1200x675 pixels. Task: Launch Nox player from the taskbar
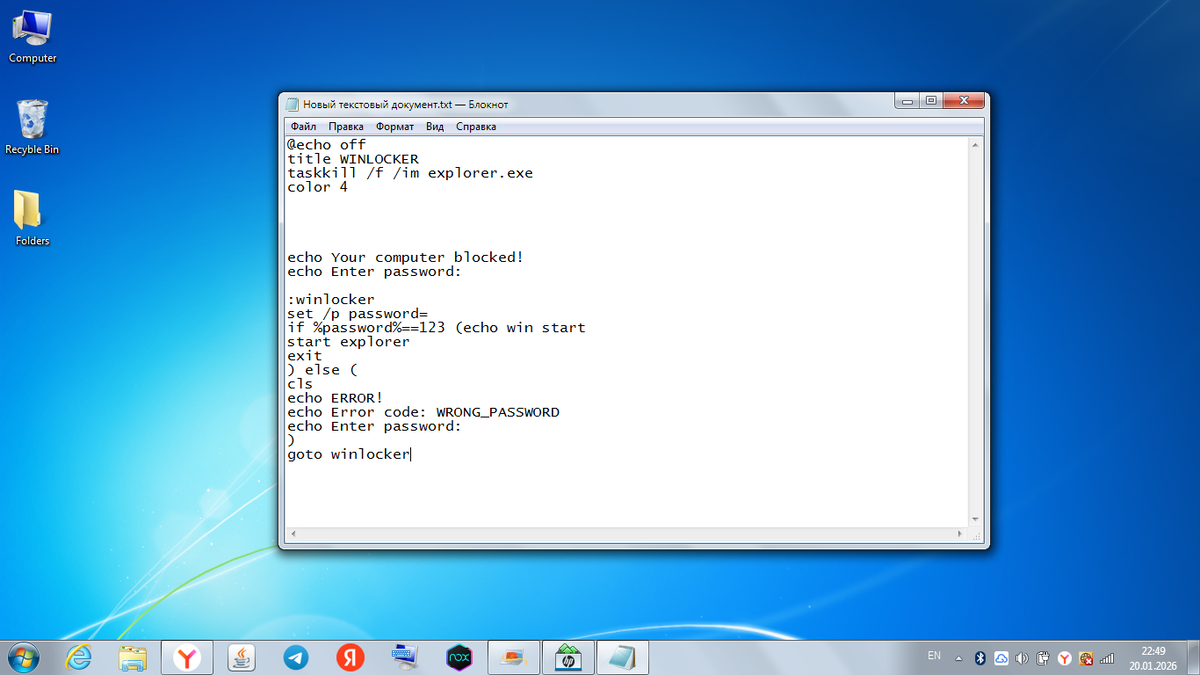pyautogui.click(x=458, y=657)
